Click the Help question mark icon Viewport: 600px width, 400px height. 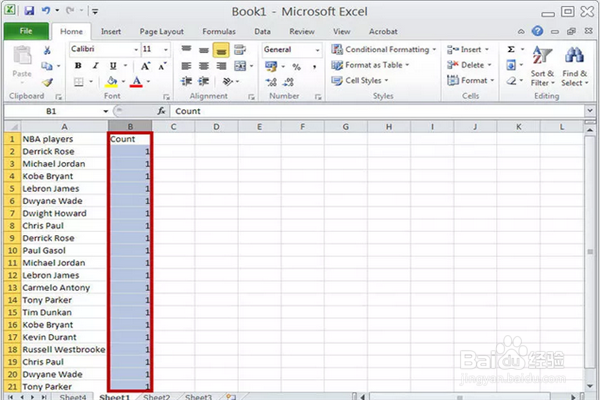tap(537, 31)
